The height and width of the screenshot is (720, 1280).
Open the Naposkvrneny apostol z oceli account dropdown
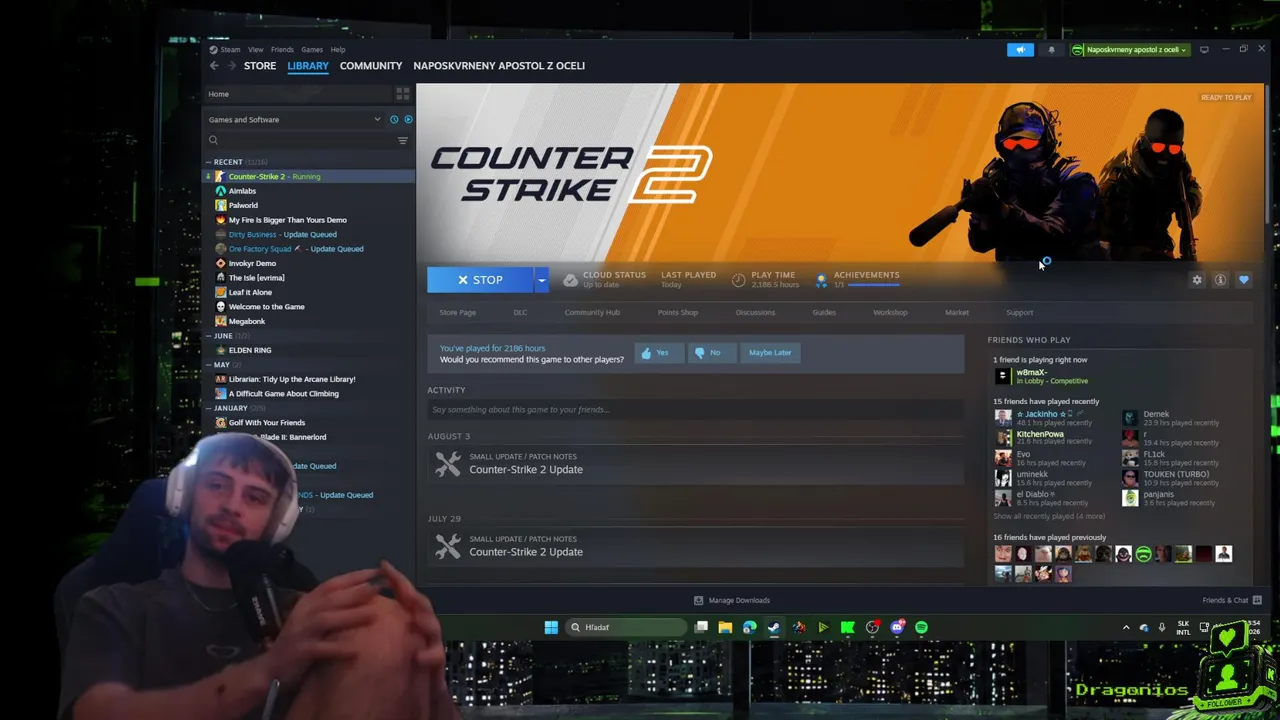(1130, 50)
